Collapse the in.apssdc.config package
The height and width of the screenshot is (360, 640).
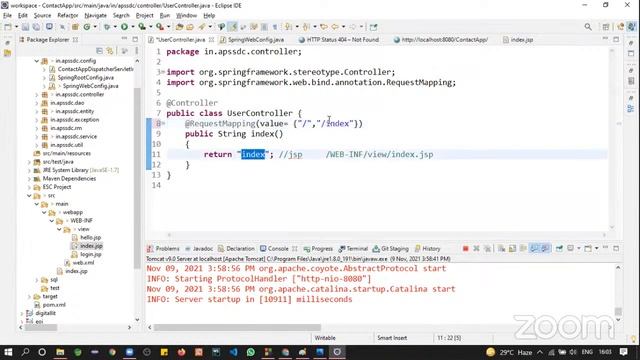37,61
